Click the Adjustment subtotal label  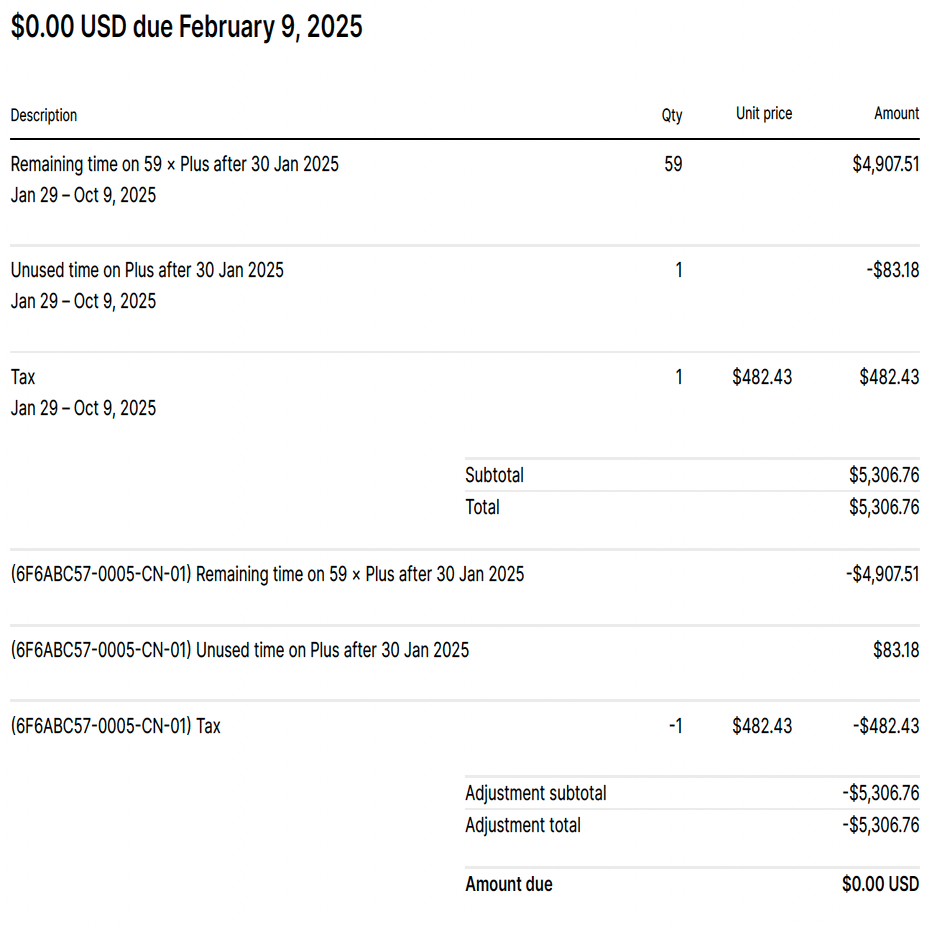535,793
